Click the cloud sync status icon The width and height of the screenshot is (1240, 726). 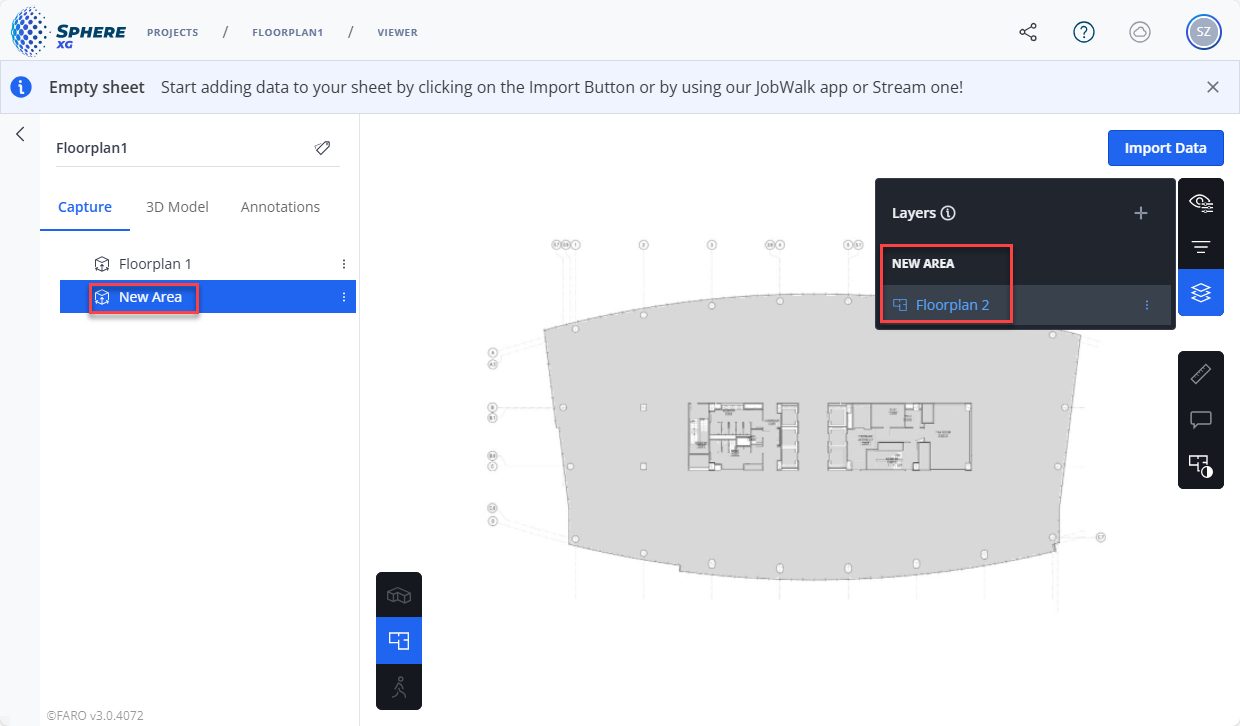coord(1140,32)
